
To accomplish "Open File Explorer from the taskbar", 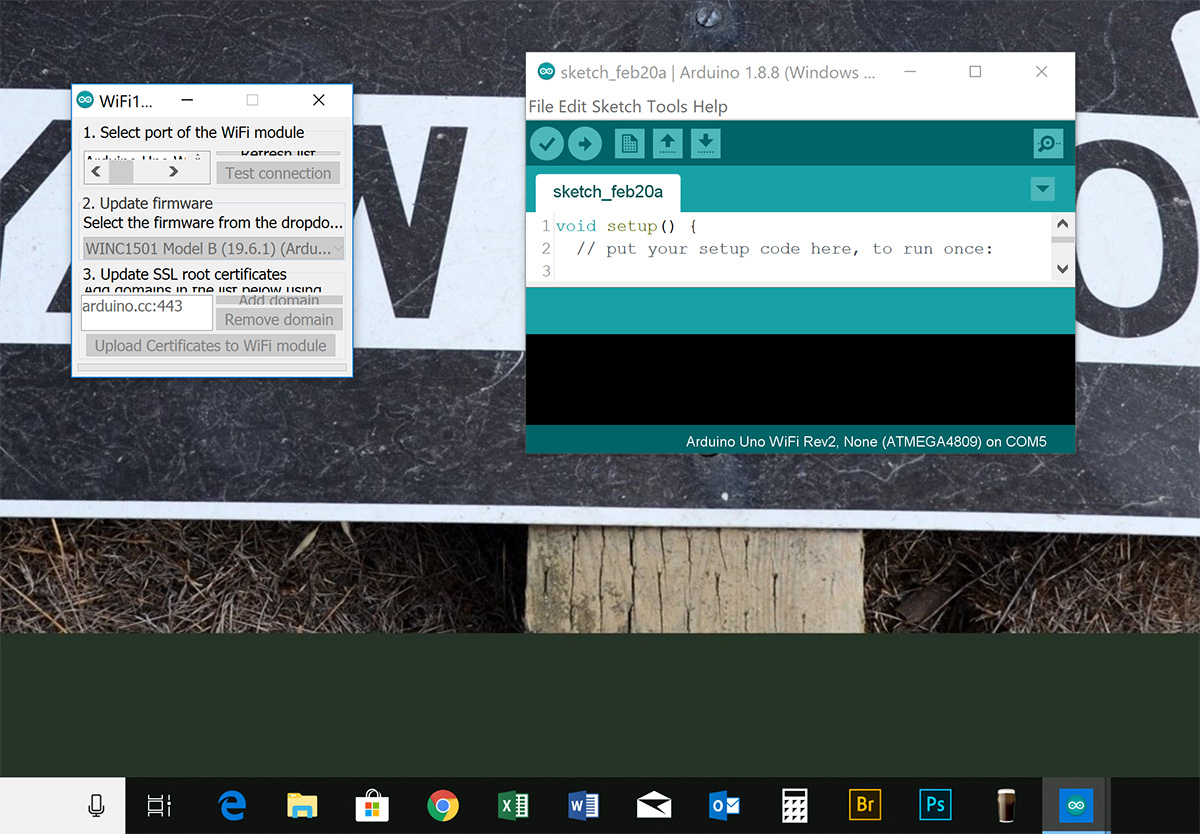I will pos(302,805).
